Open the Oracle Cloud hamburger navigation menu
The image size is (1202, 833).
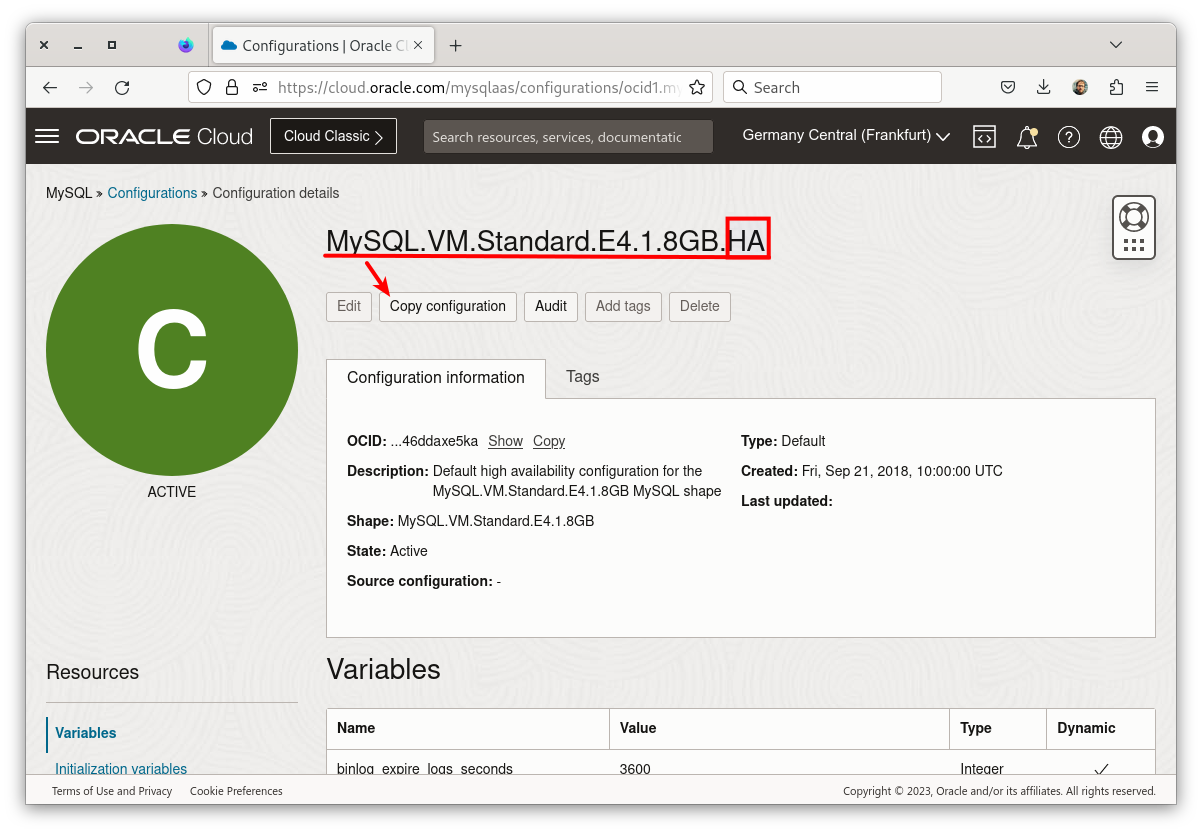47,136
